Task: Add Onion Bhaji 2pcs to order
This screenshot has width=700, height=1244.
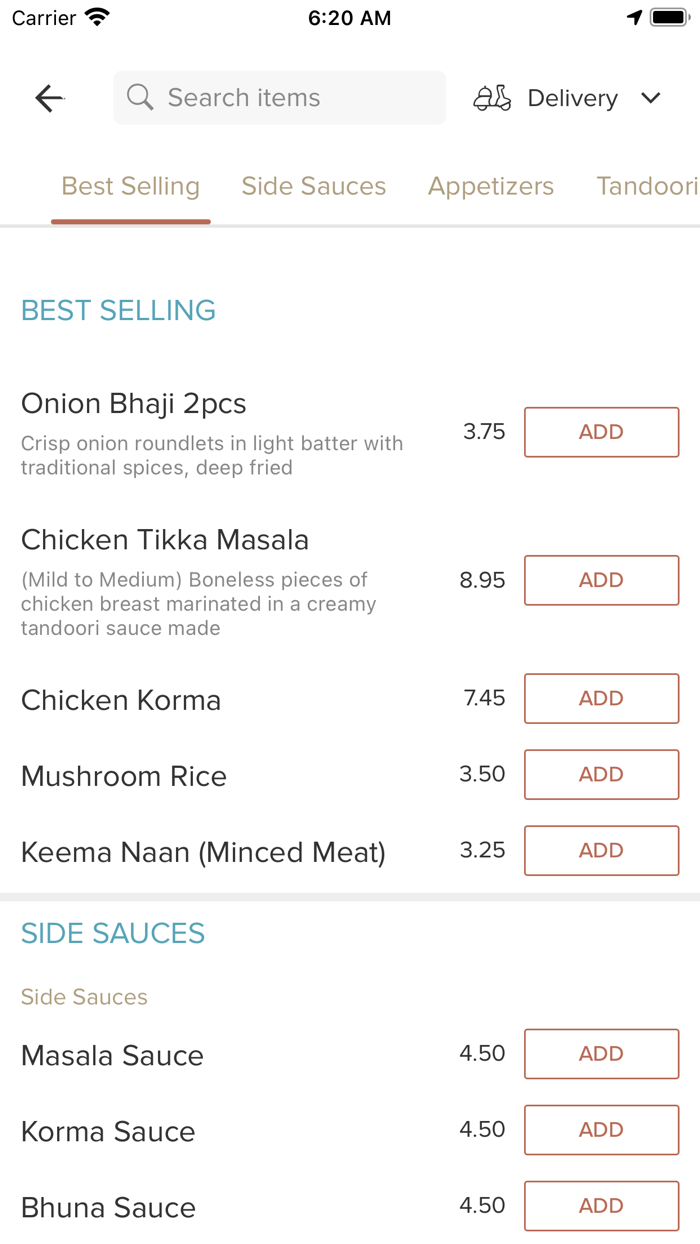Action: click(x=601, y=432)
